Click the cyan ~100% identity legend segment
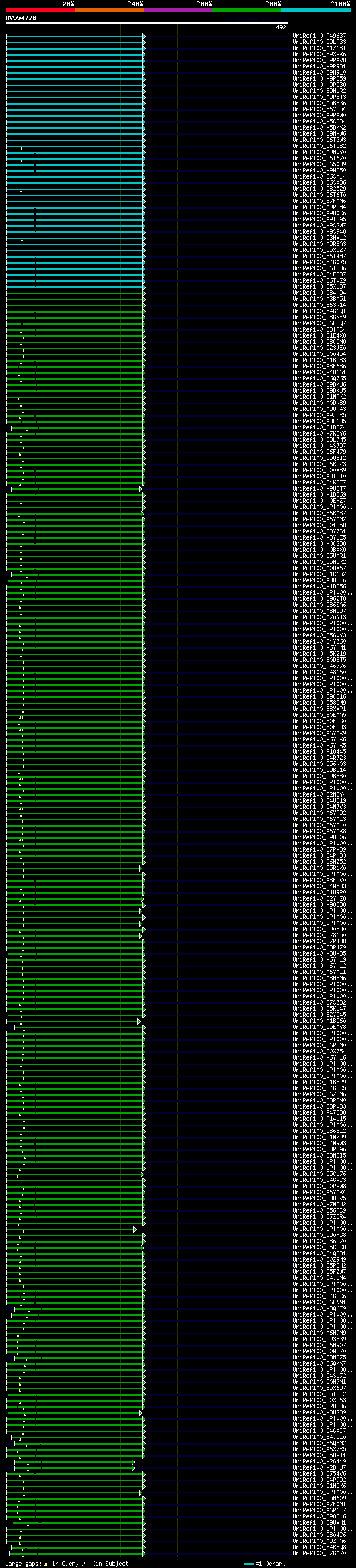 click(316, 10)
